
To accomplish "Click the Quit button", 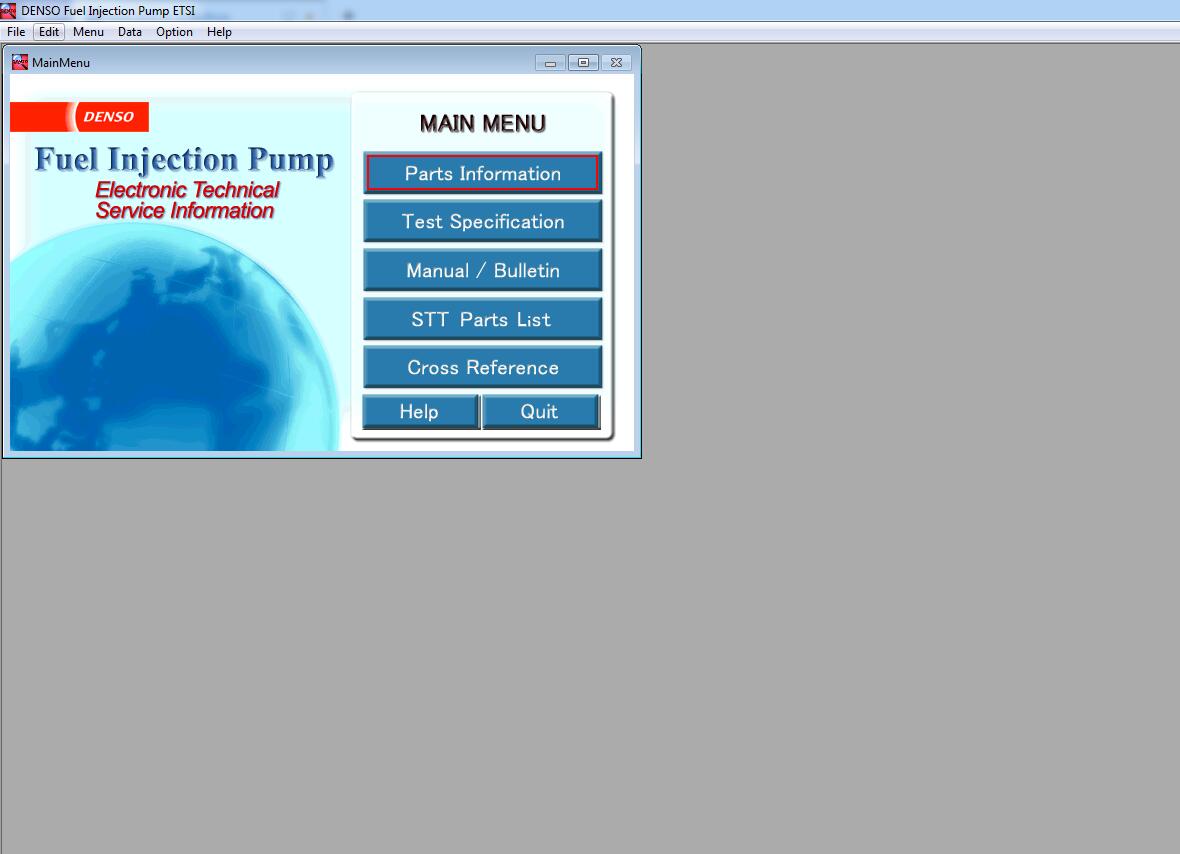I will pos(540,412).
